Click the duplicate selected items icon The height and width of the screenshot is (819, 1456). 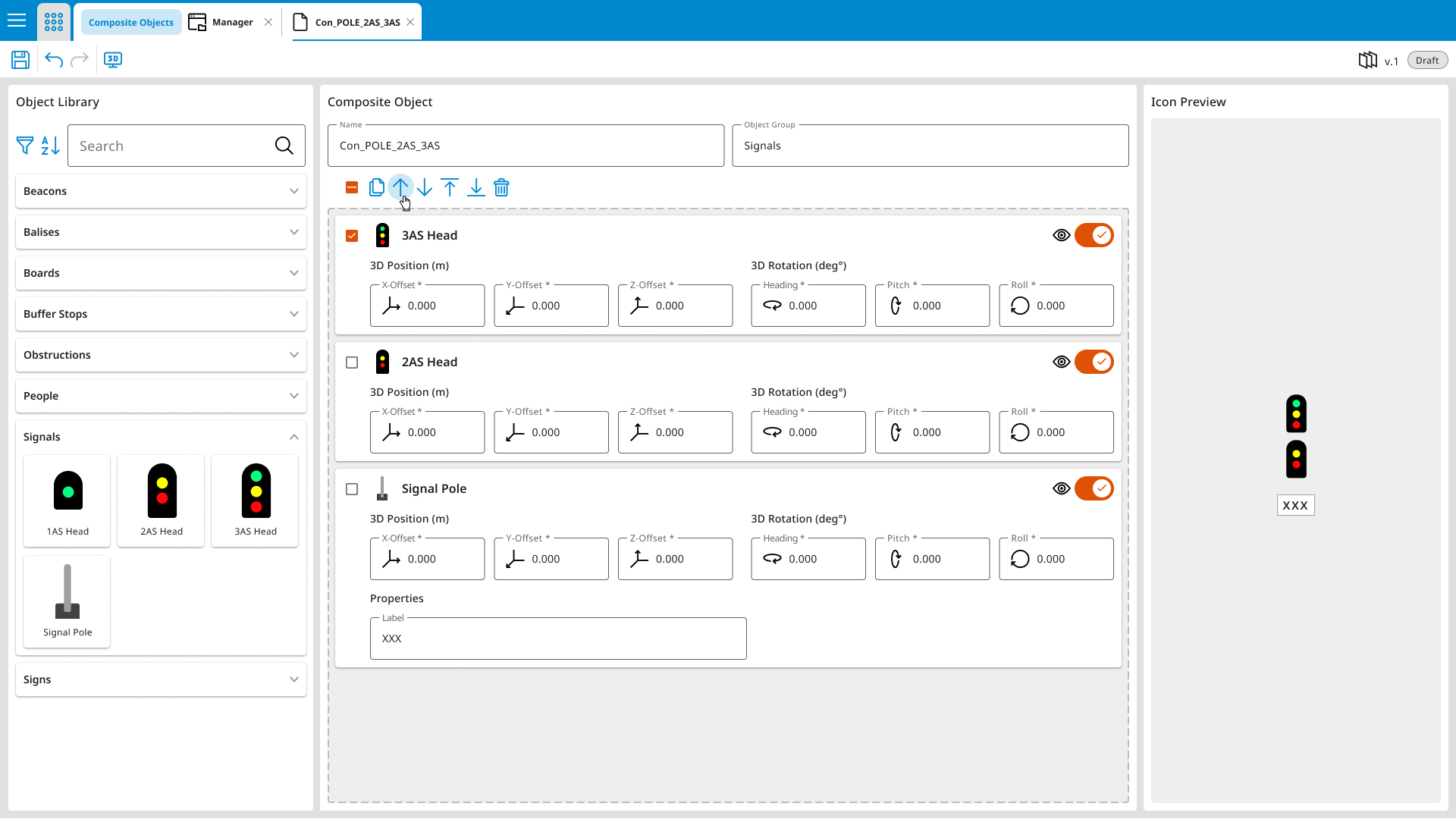[376, 188]
